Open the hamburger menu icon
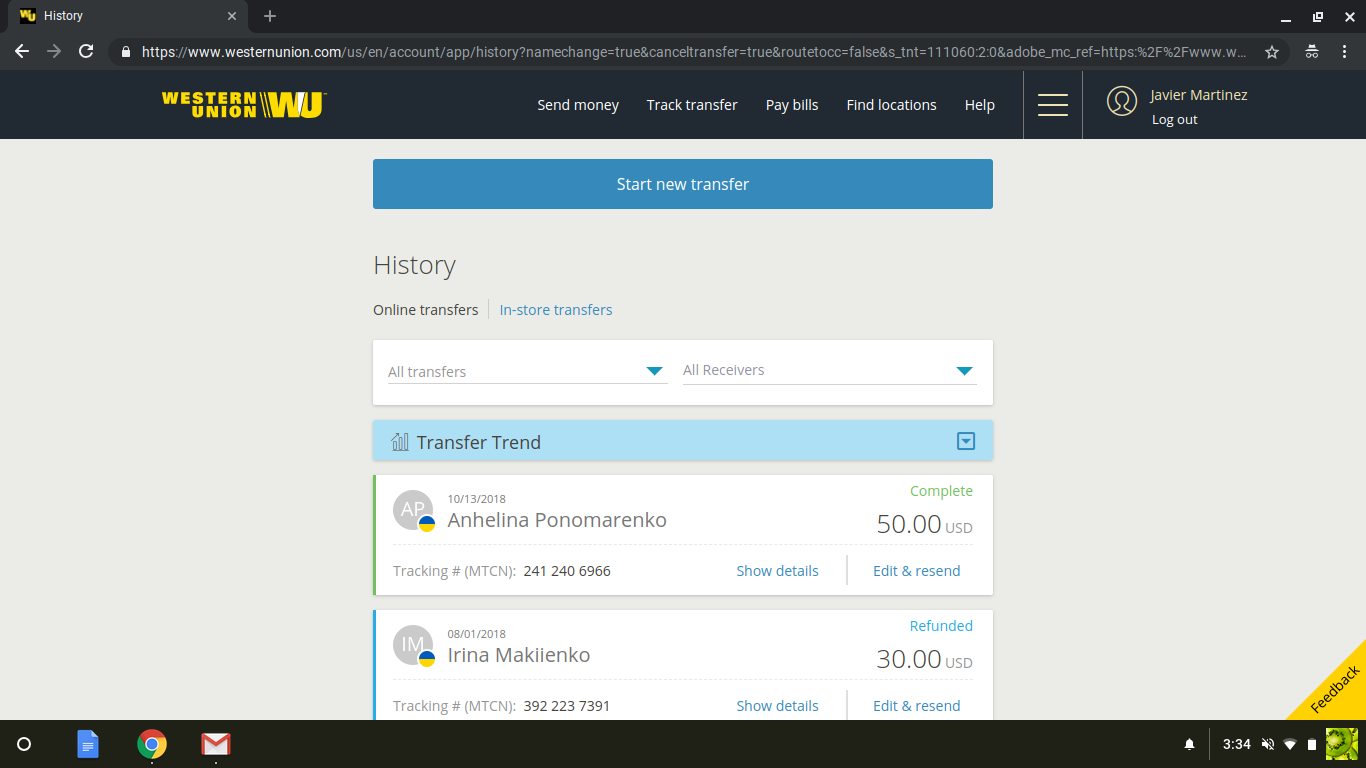The height and width of the screenshot is (768, 1366). coord(1052,105)
